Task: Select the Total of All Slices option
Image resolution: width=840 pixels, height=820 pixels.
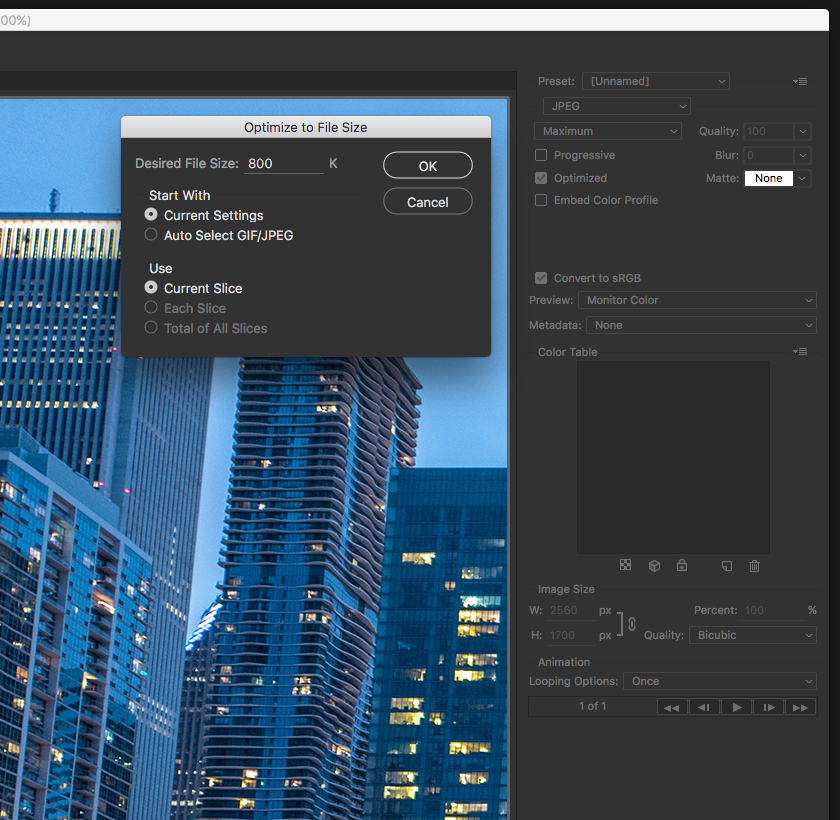Action: pos(151,328)
